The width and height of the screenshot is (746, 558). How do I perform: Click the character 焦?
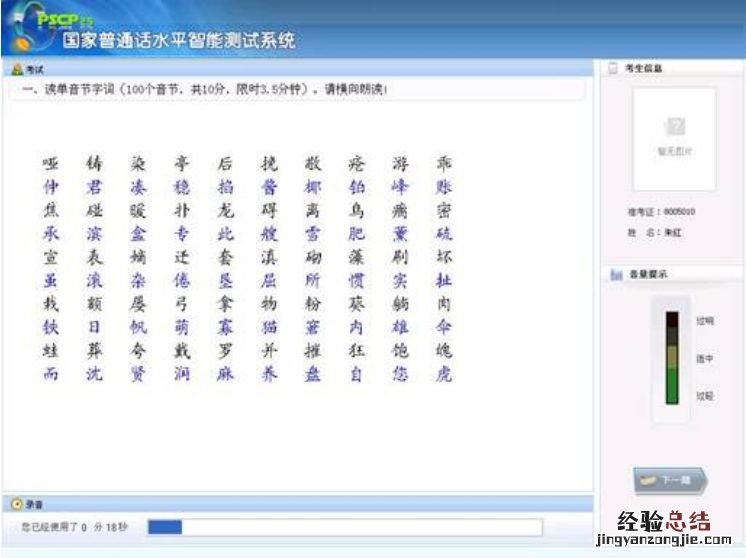50,210
